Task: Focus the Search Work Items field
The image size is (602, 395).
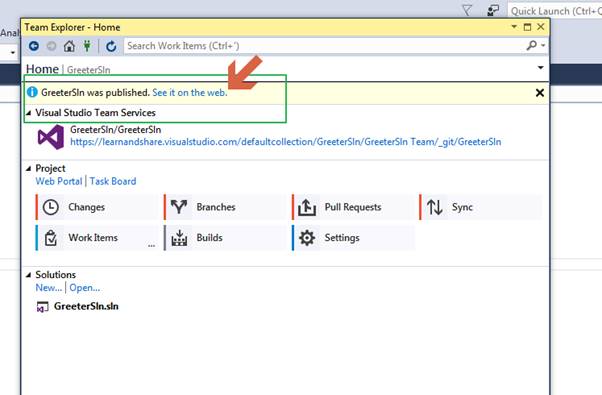Action: (x=324, y=46)
